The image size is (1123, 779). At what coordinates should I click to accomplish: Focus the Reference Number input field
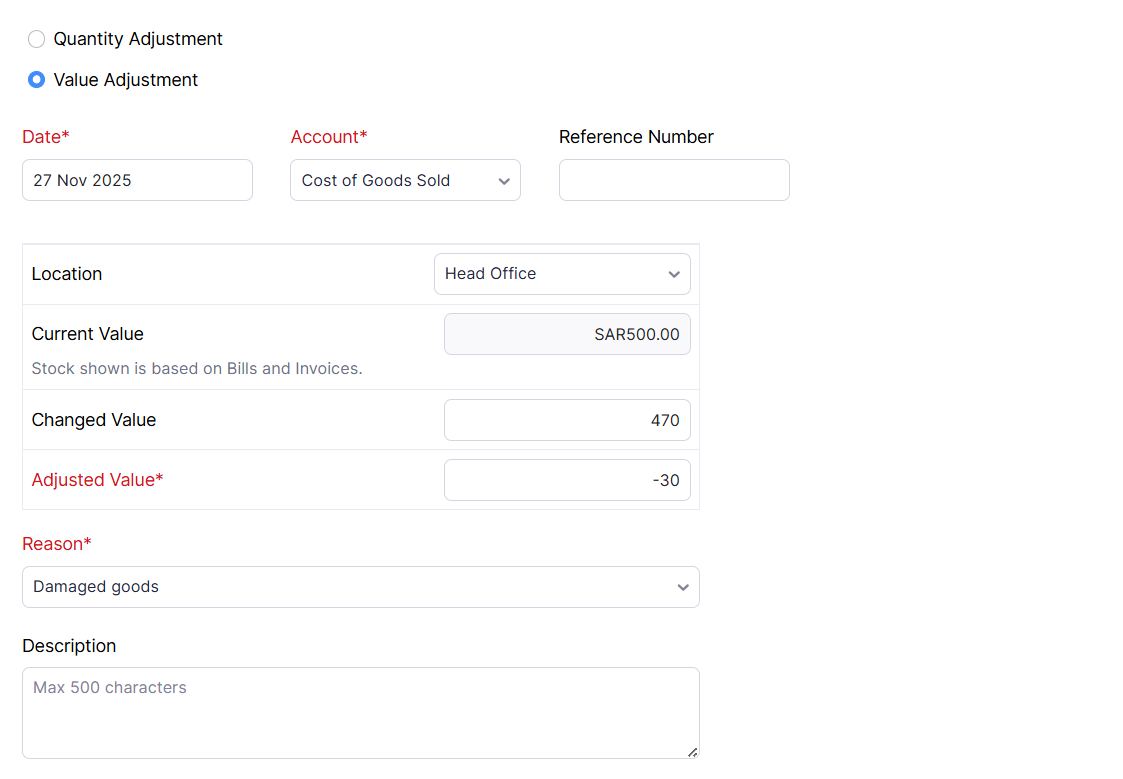click(x=674, y=180)
